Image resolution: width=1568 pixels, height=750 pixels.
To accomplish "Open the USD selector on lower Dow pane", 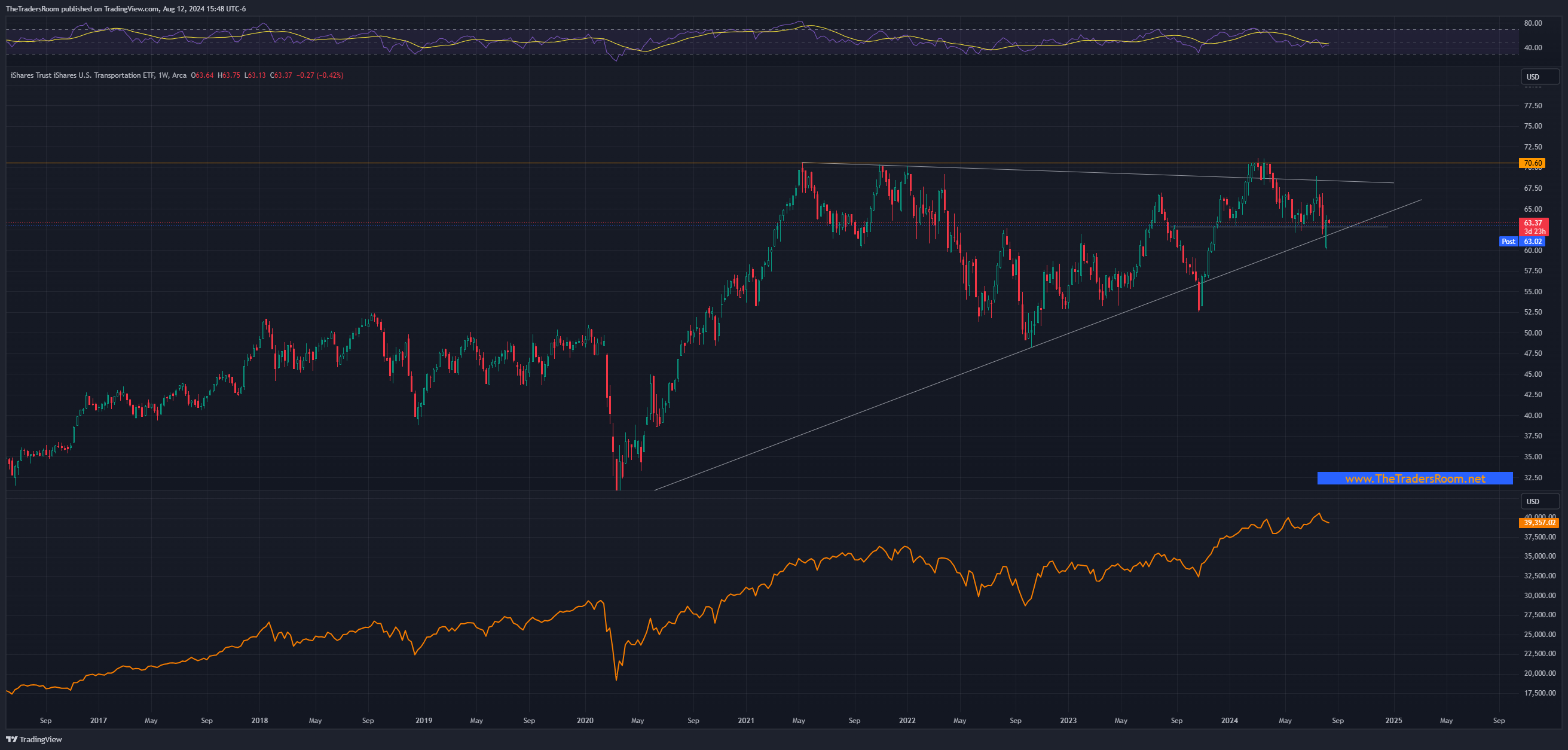I will pos(1539,501).
